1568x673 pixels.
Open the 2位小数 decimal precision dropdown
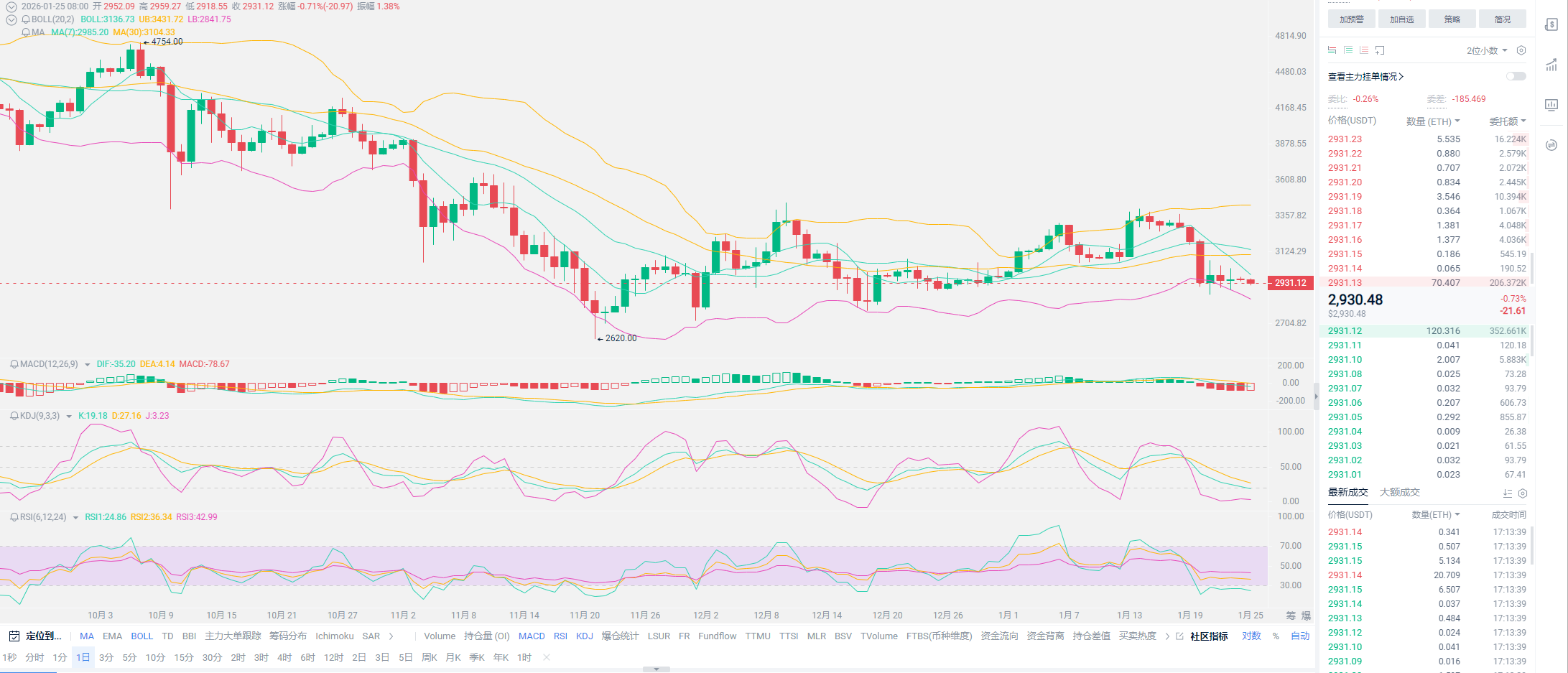pos(1486,50)
